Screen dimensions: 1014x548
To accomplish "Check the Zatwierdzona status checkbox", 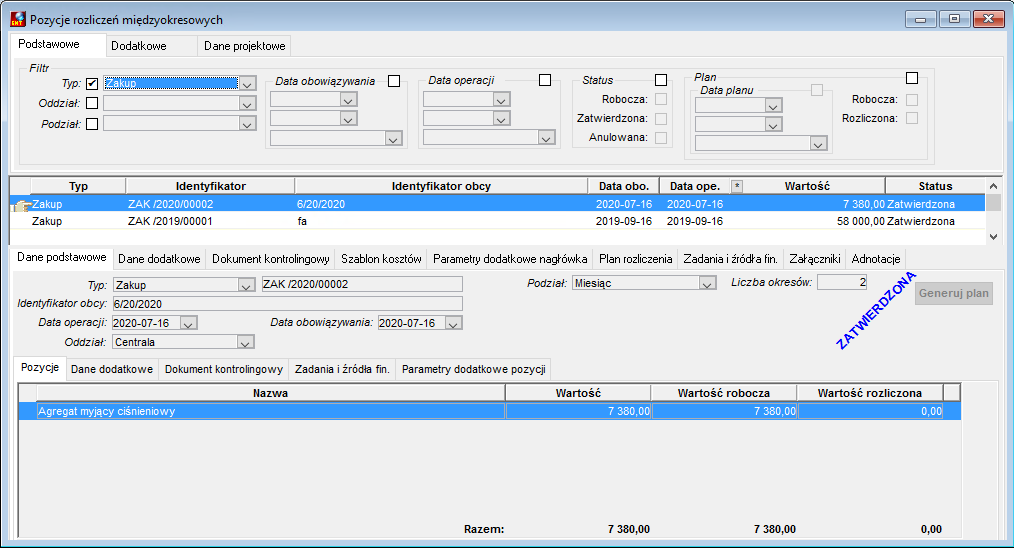I will [661, 118].
